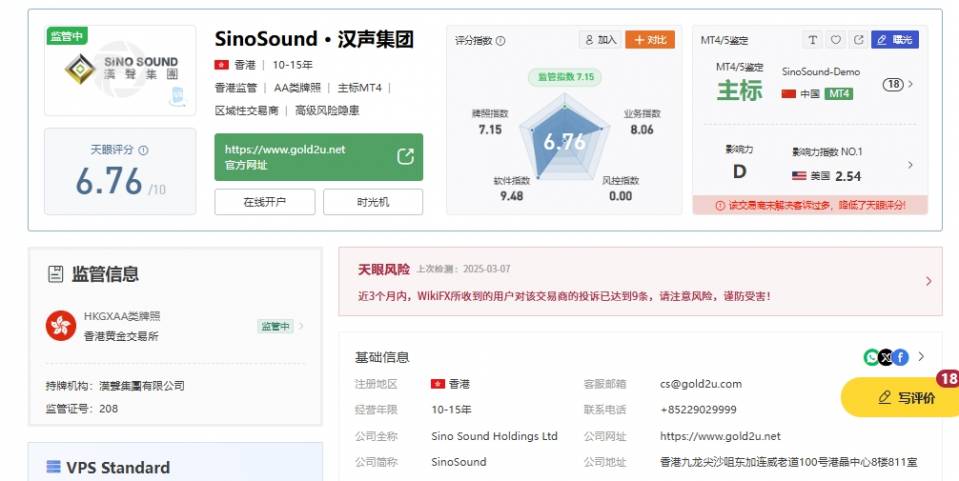Image resolution: width=959 pixels, height=481 pixels.
Task: Click the 风控指数 0.00 value
Action: 620,196
